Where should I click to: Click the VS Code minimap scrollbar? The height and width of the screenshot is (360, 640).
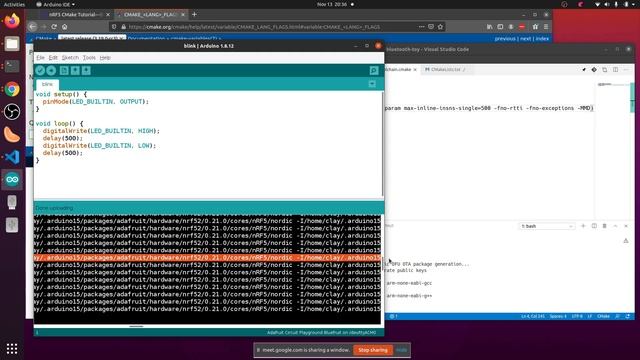click(632, 98)
